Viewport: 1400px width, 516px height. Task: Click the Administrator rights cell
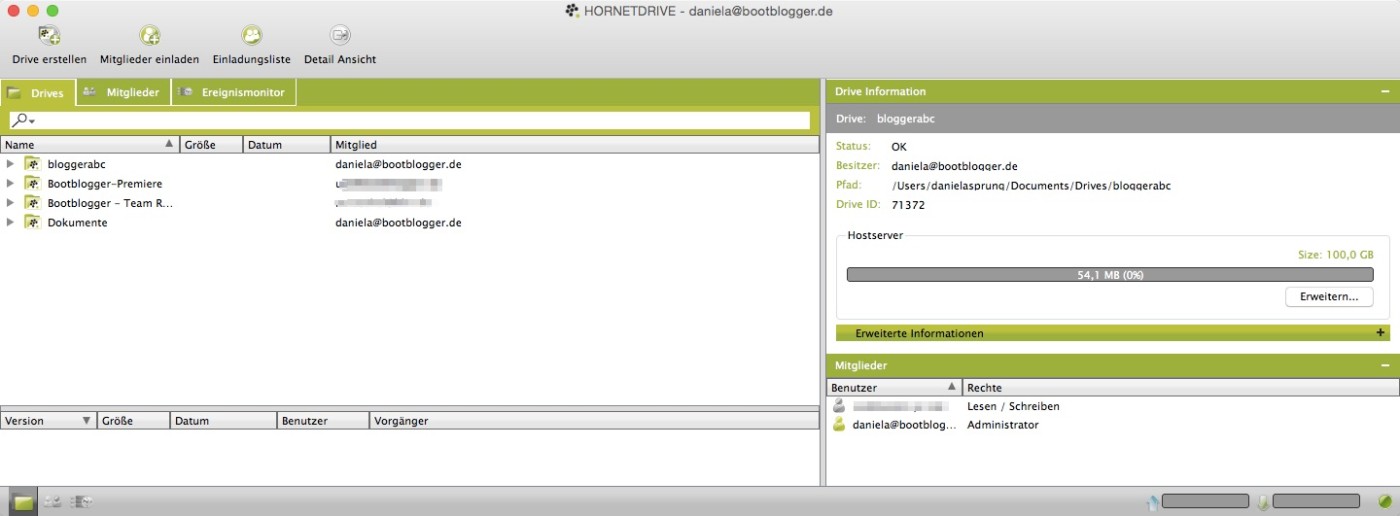pyautogui.click(x=1003, y=425)
